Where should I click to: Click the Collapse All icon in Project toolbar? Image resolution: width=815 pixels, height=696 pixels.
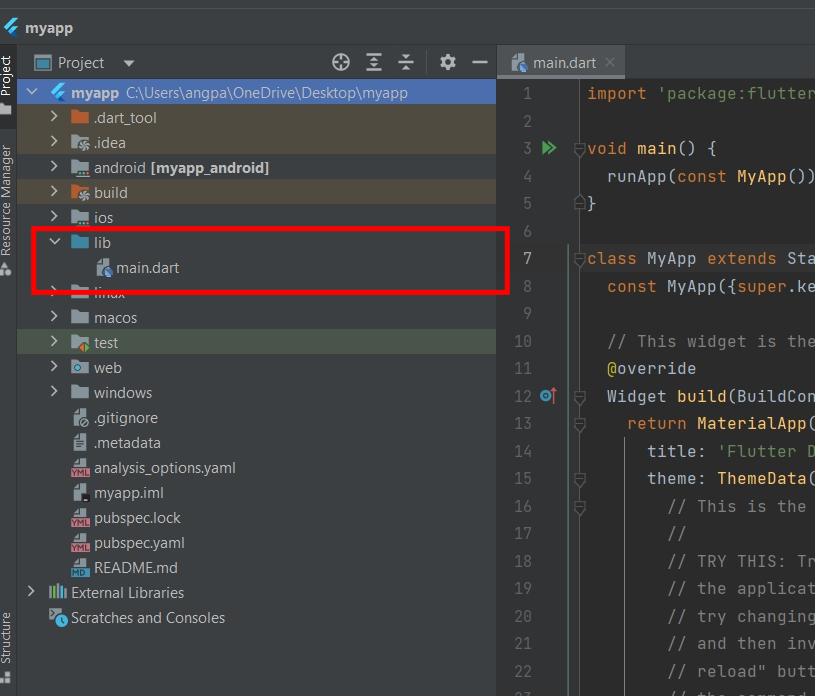406,62
